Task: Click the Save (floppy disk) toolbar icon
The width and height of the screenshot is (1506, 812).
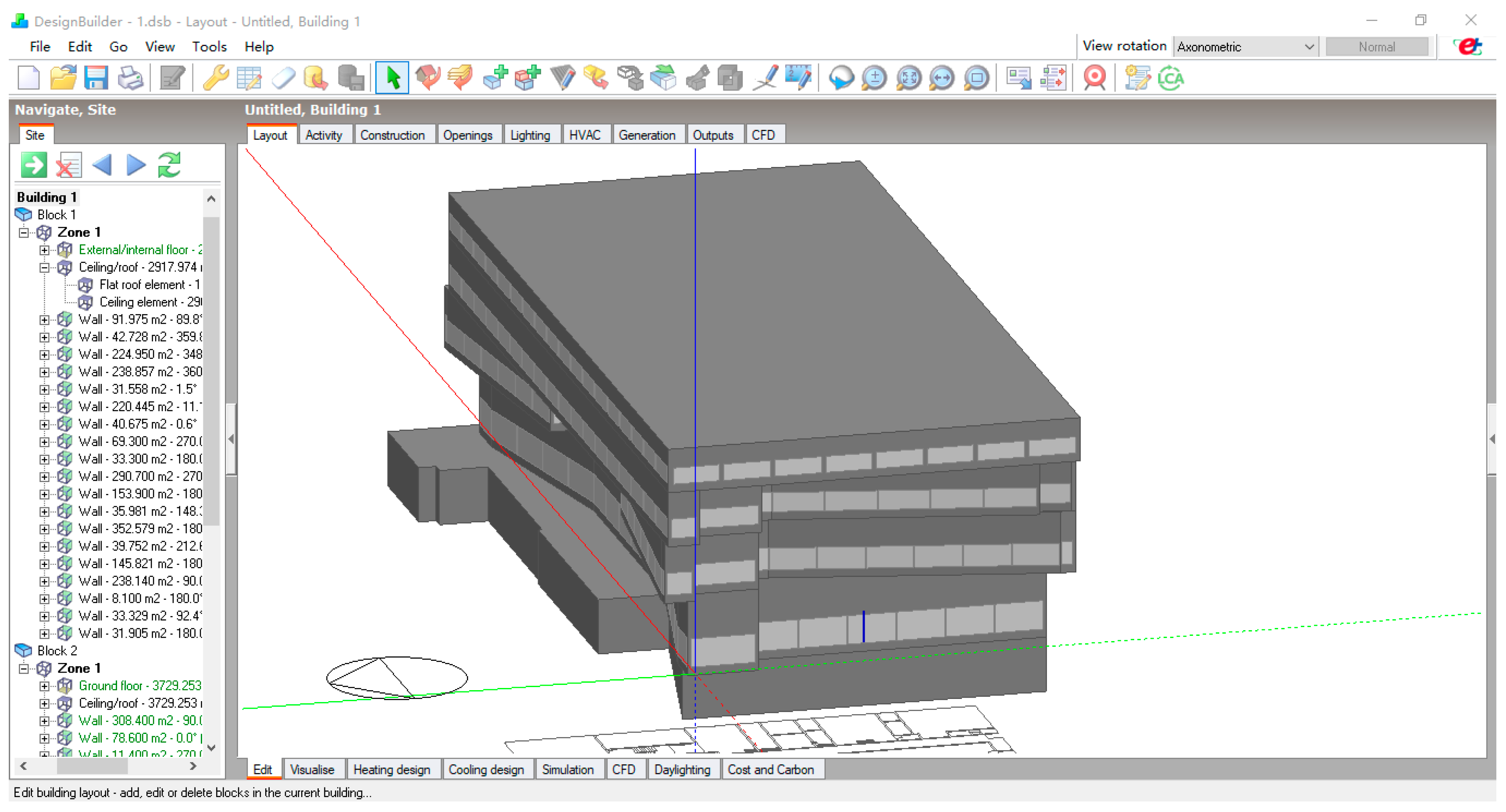Action: pos(95,78)
